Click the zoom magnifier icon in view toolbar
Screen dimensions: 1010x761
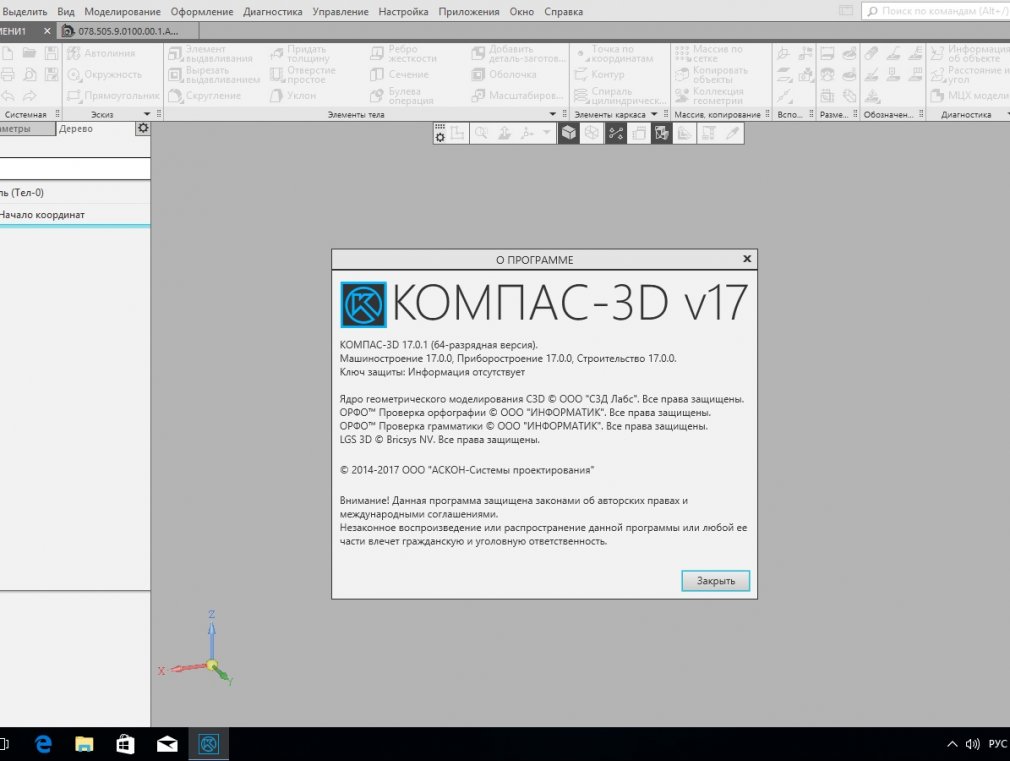pos(481,133)
